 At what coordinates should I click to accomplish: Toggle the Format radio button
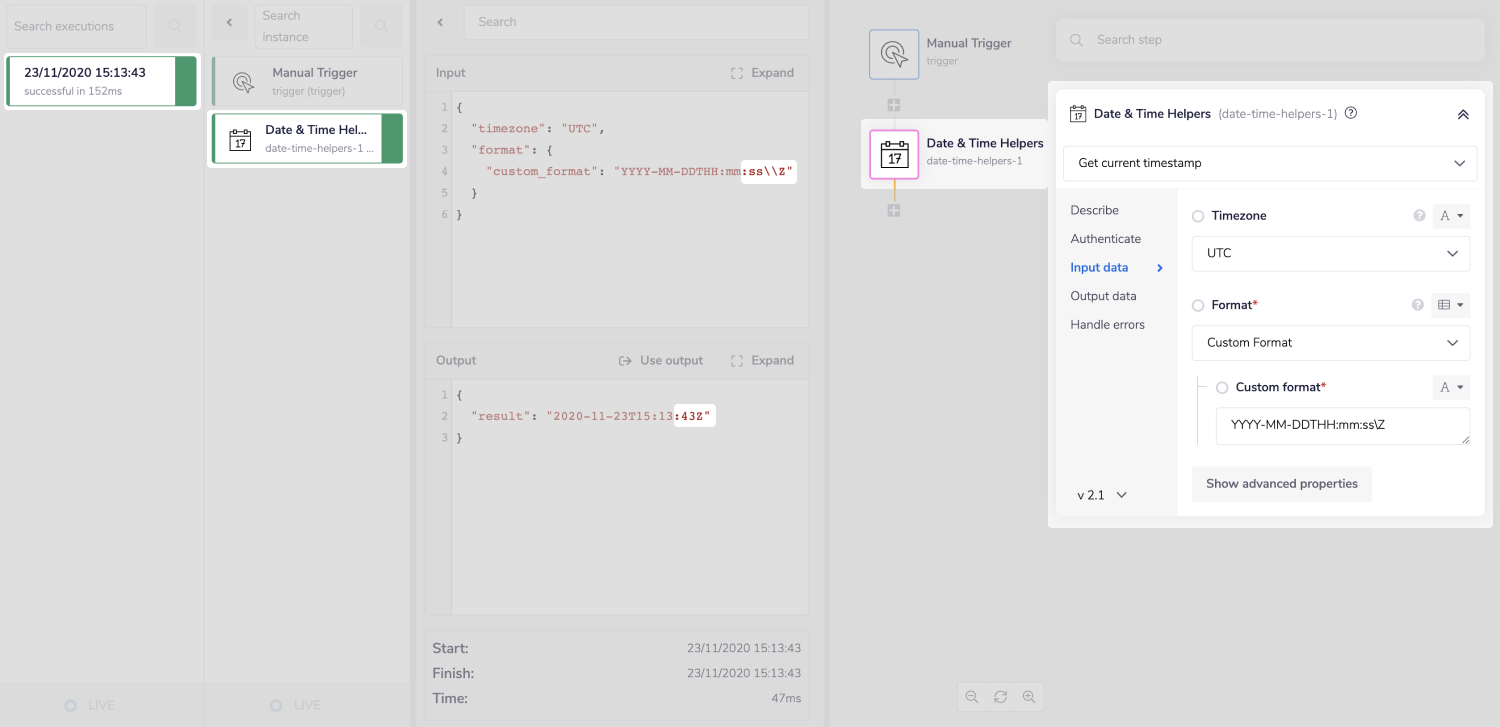[1198, 305]
